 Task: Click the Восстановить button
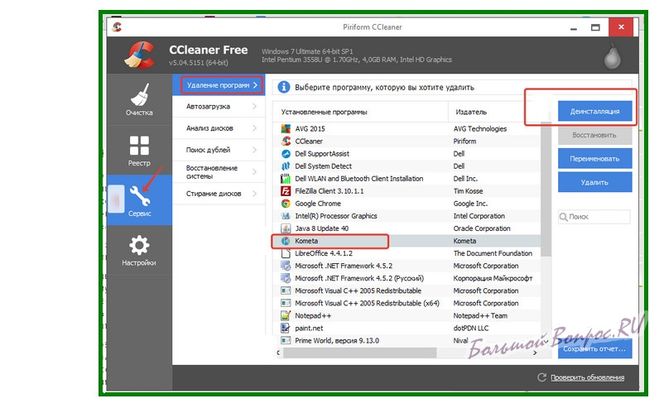coord(595,135)
